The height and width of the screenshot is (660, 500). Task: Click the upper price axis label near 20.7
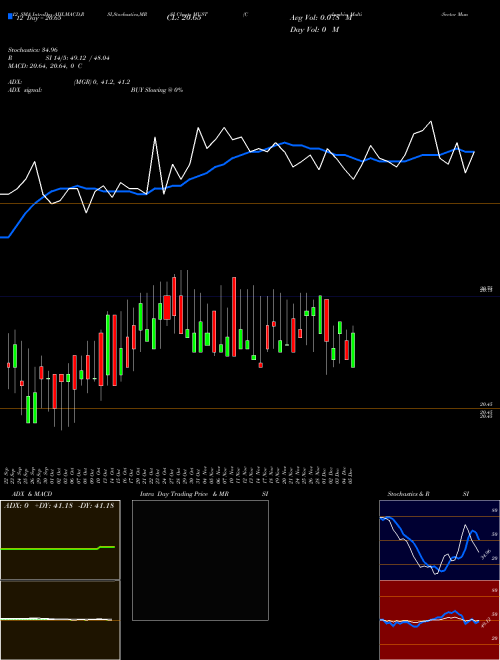pos(487,289)
